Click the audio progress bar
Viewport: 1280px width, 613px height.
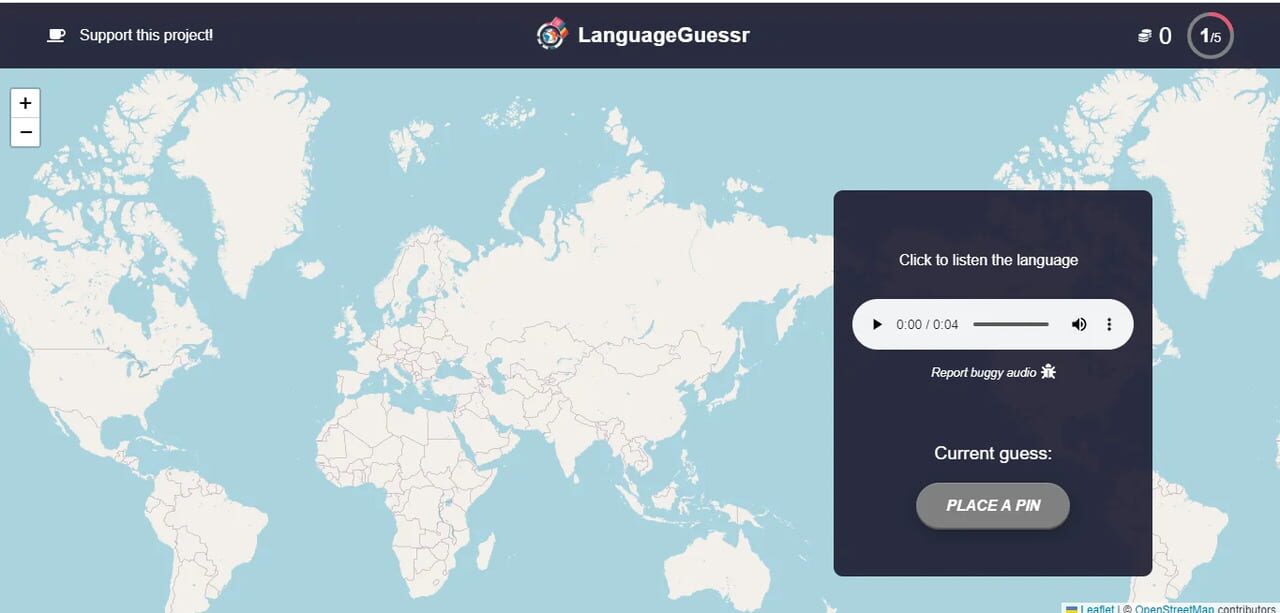1011,324
